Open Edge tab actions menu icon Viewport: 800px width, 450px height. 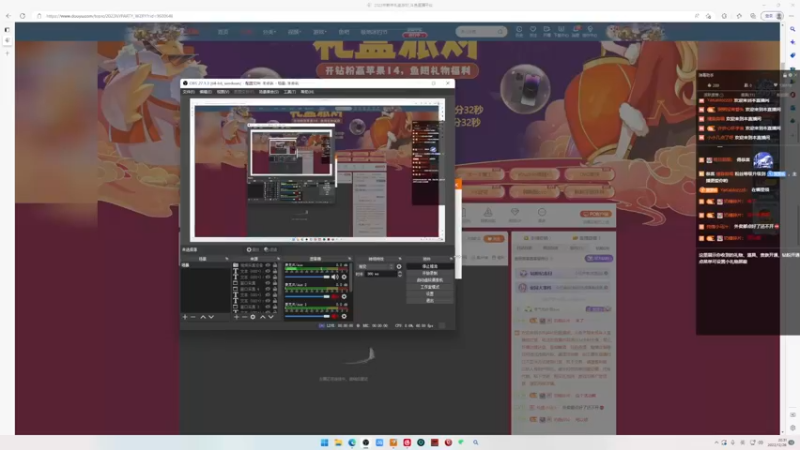click(7, 30)
